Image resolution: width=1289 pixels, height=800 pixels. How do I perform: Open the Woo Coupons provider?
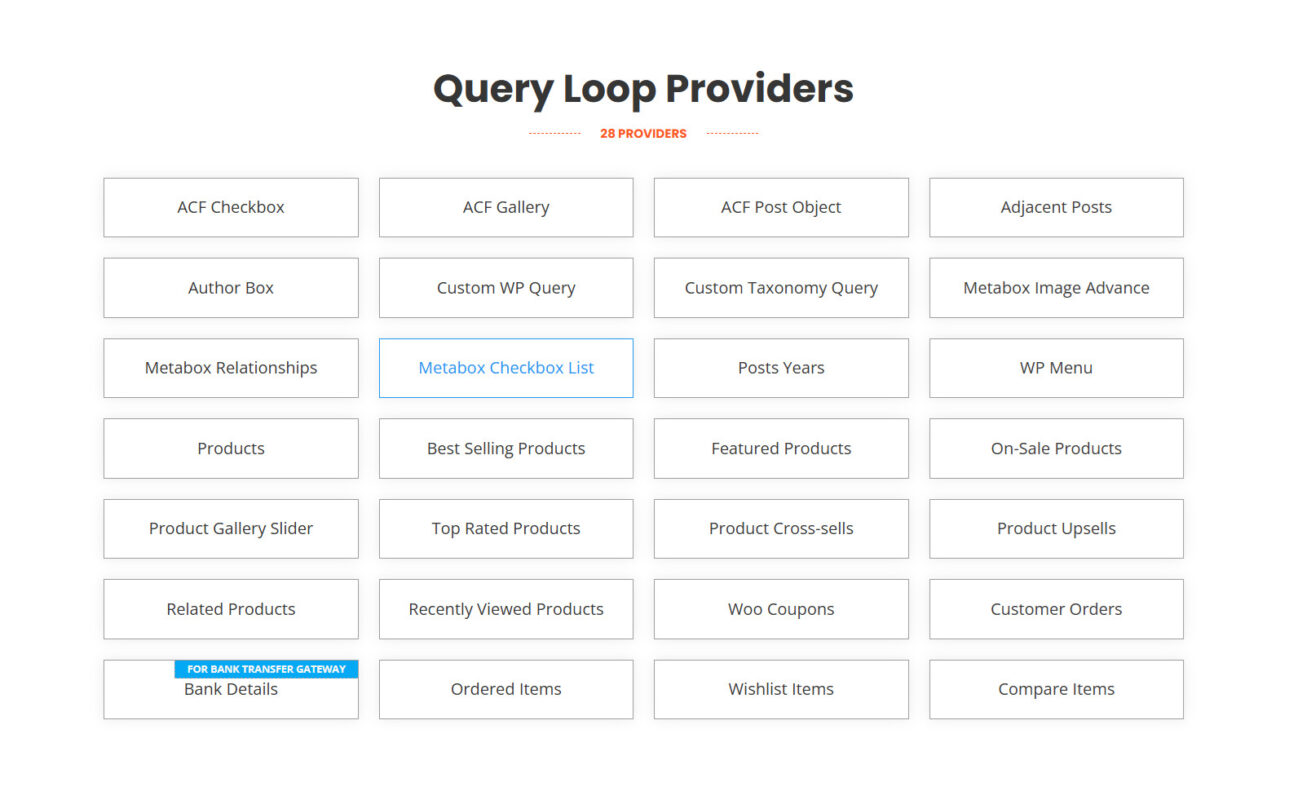point(781,609)
